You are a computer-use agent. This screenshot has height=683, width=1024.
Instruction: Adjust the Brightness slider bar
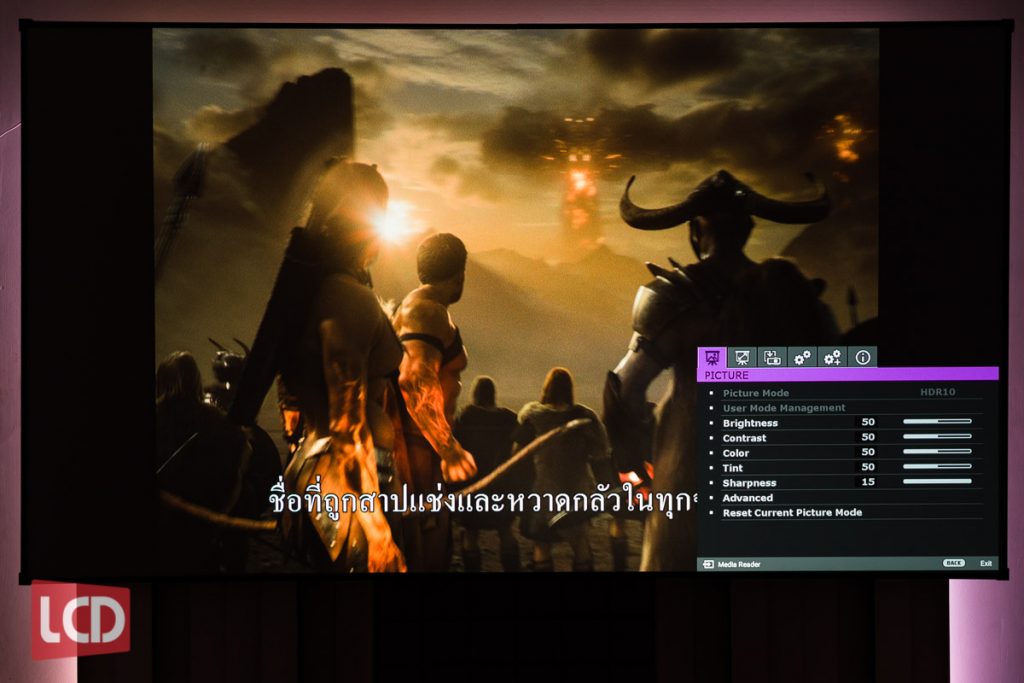(x=937, y=422)
